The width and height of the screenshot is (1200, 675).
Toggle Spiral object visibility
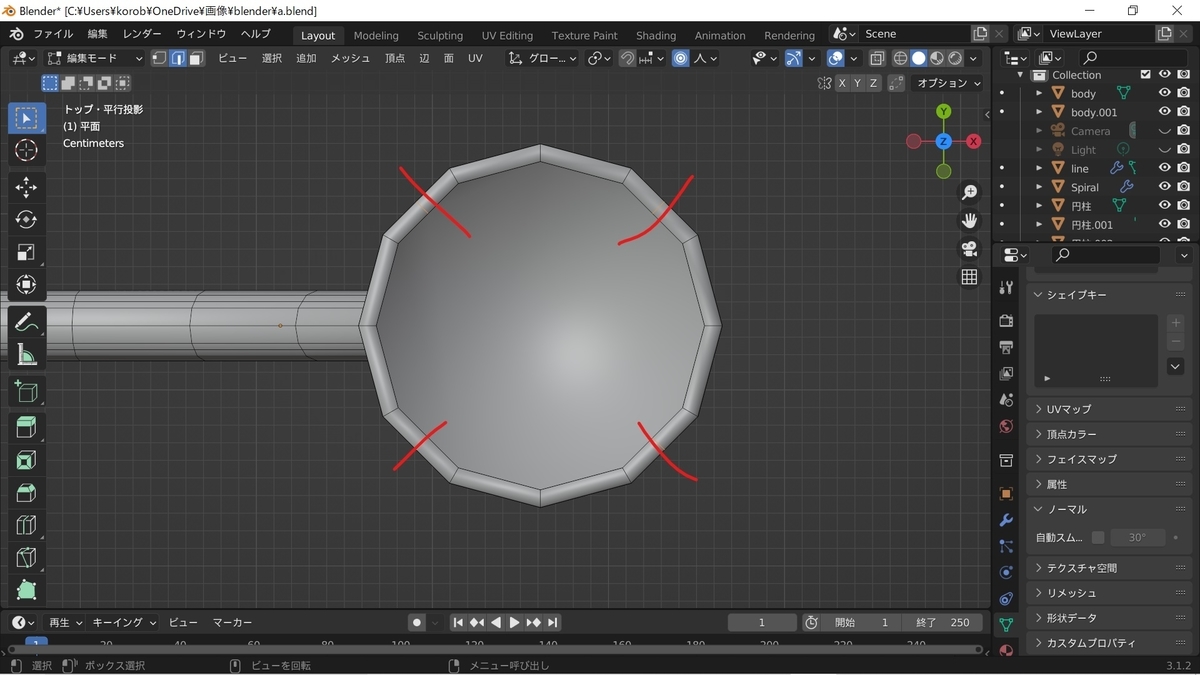[1164, 187]
